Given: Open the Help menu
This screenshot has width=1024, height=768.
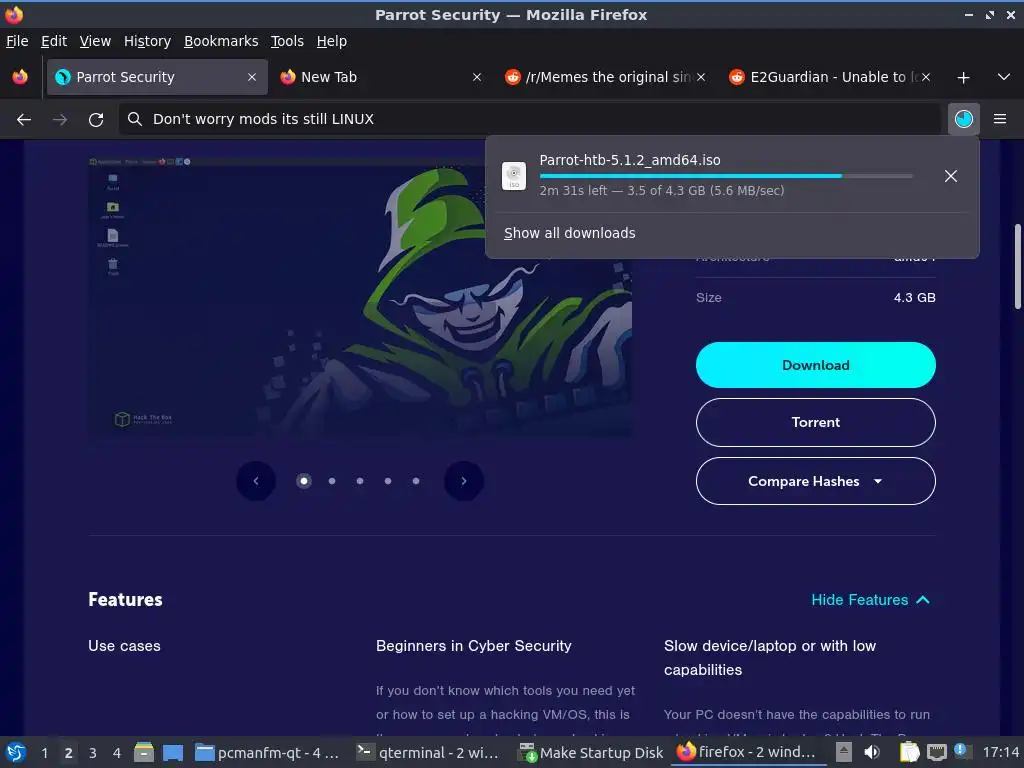Looking at the screenshot, I should [332, 41].
